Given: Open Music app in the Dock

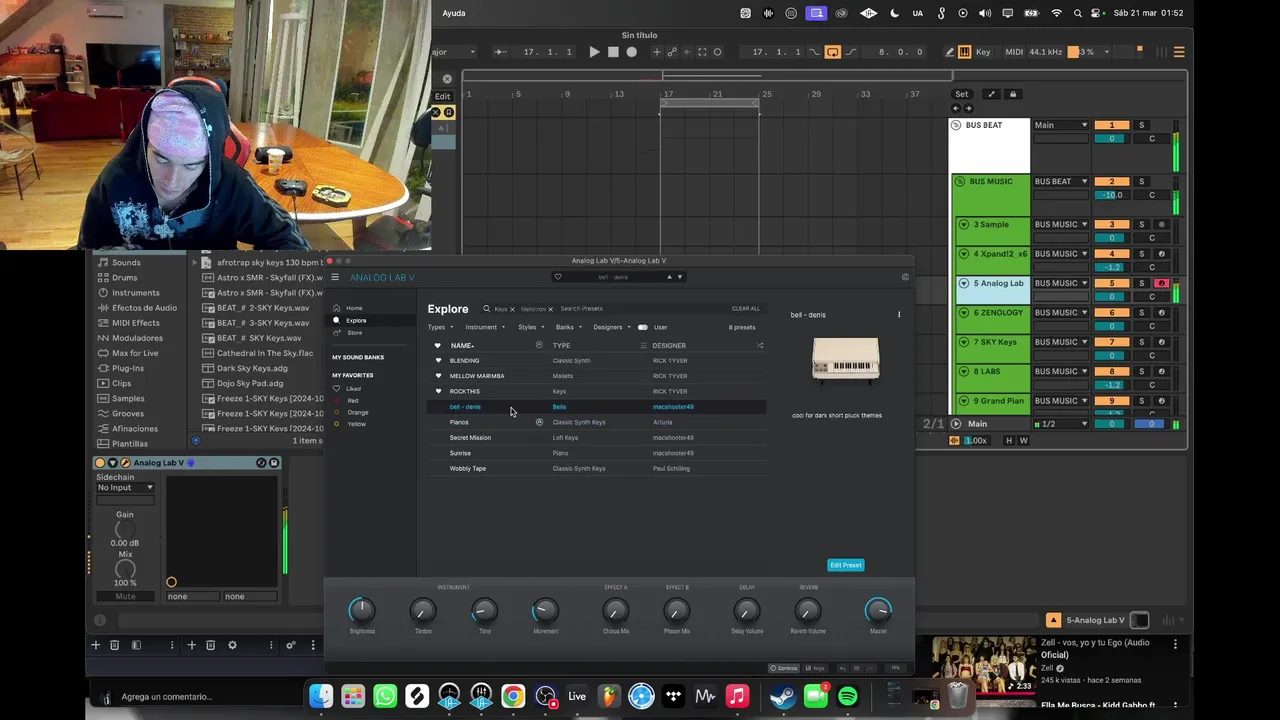Looking at the screenshot, I should tap(737, 696).
